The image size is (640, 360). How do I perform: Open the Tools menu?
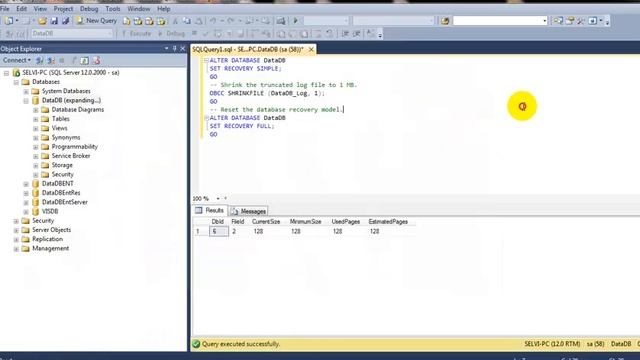coord(113,9)
